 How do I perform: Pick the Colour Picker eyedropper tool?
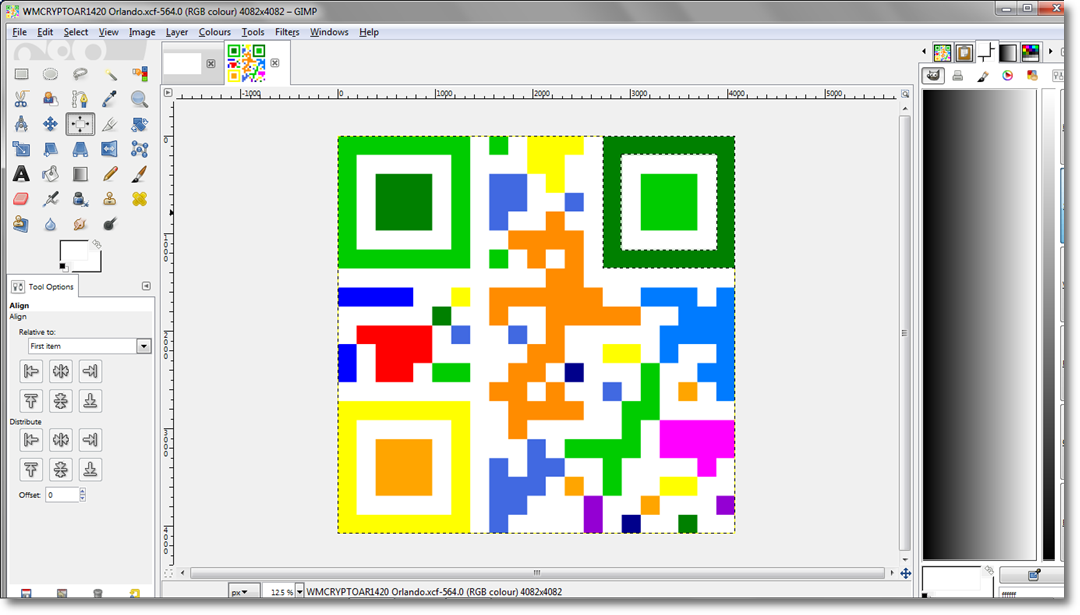coord(110,99)
